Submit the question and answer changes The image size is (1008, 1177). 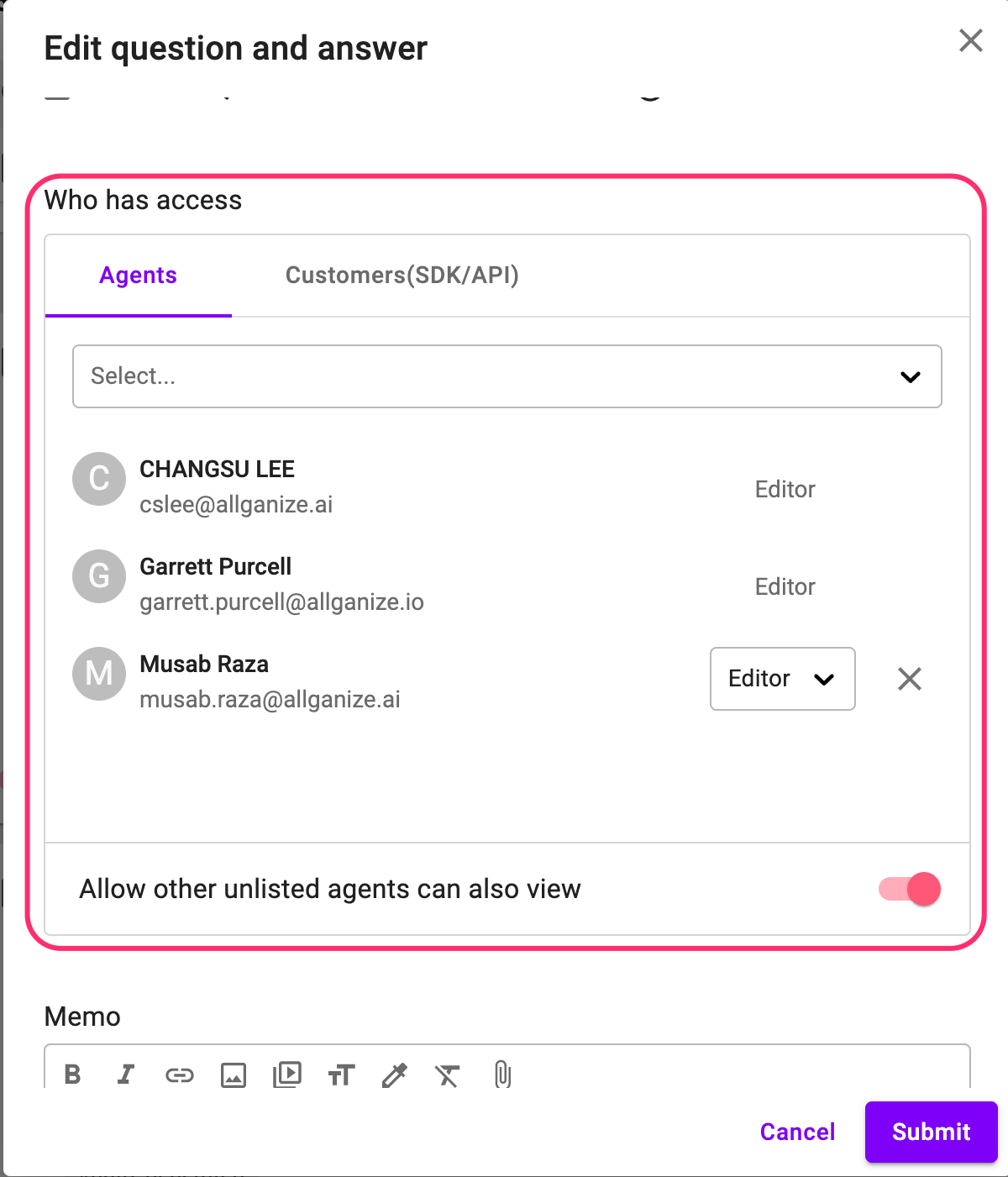(930, 1132)
